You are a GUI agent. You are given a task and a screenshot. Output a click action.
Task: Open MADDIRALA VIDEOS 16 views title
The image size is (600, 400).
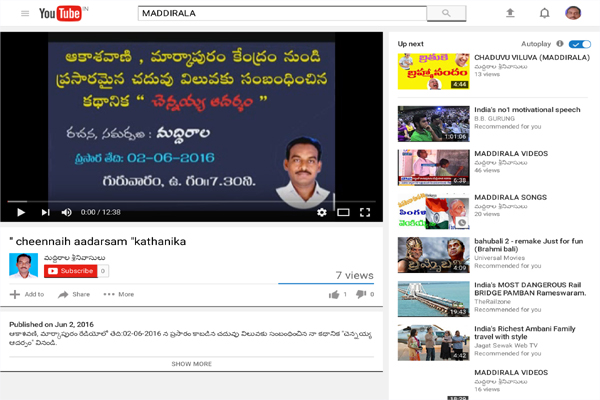(511, 372)
